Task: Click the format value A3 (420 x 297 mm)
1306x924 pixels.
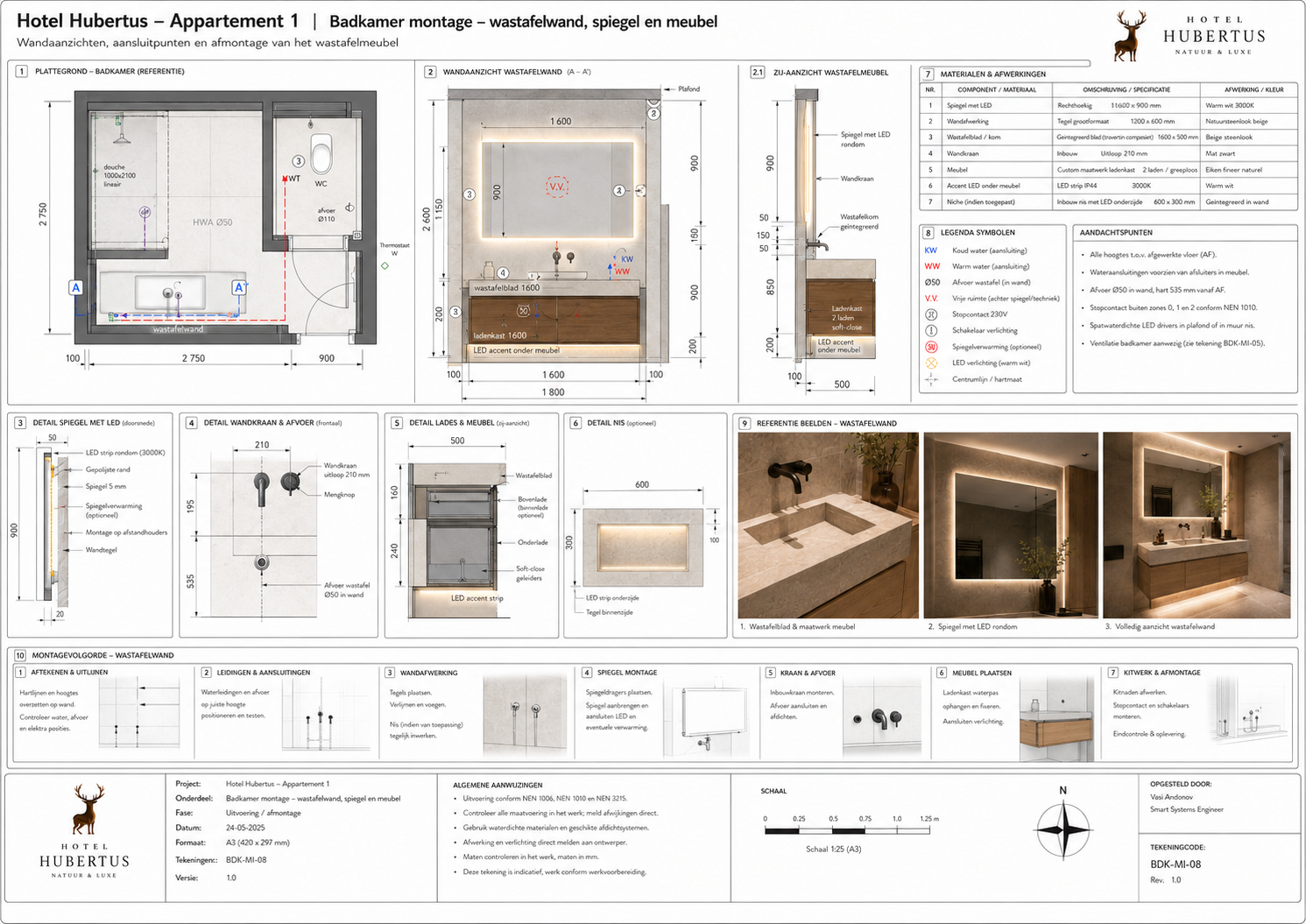Action: [258, 843]
